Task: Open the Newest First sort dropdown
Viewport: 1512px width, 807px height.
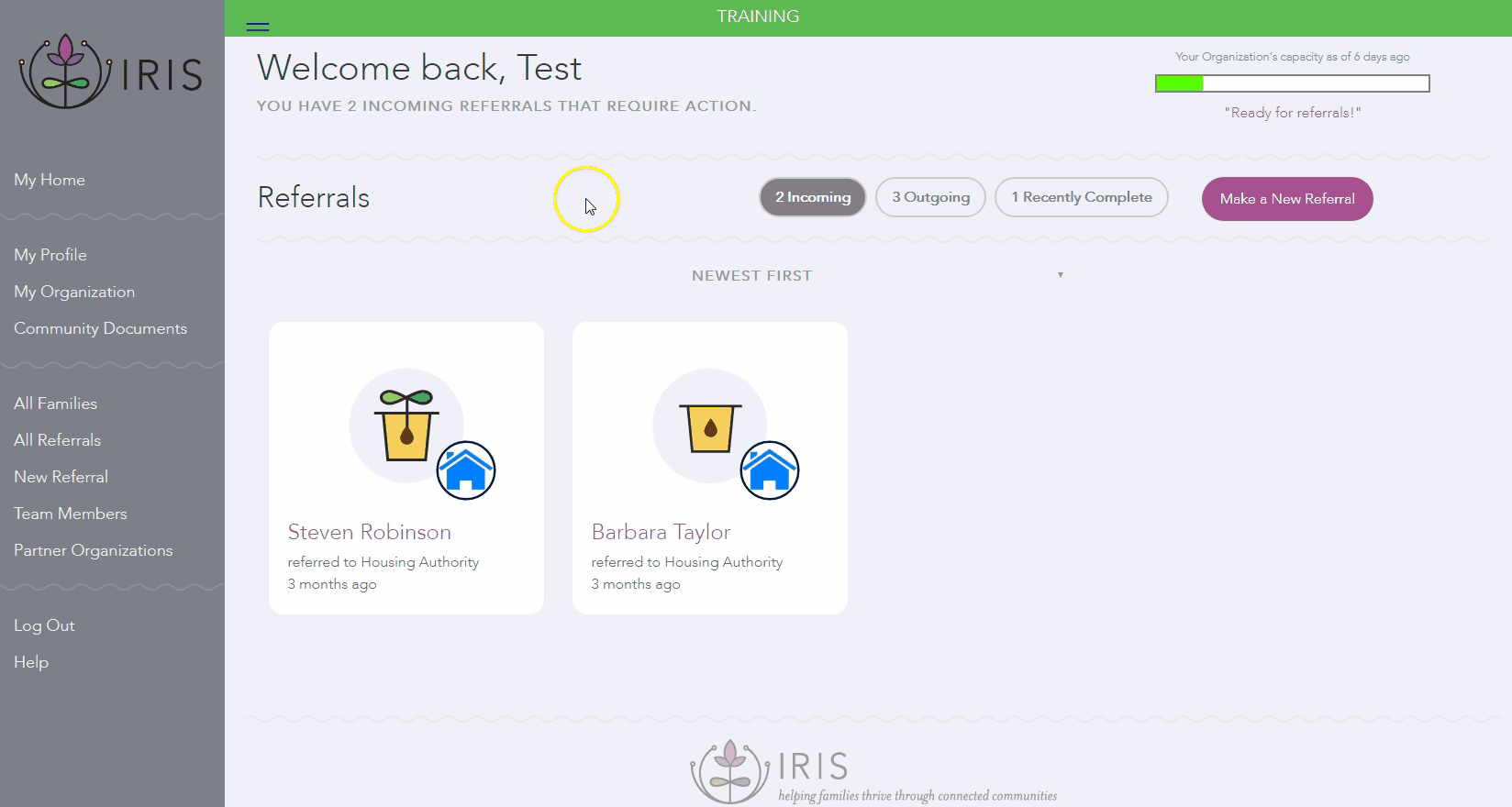Action: tap(751, 275)
